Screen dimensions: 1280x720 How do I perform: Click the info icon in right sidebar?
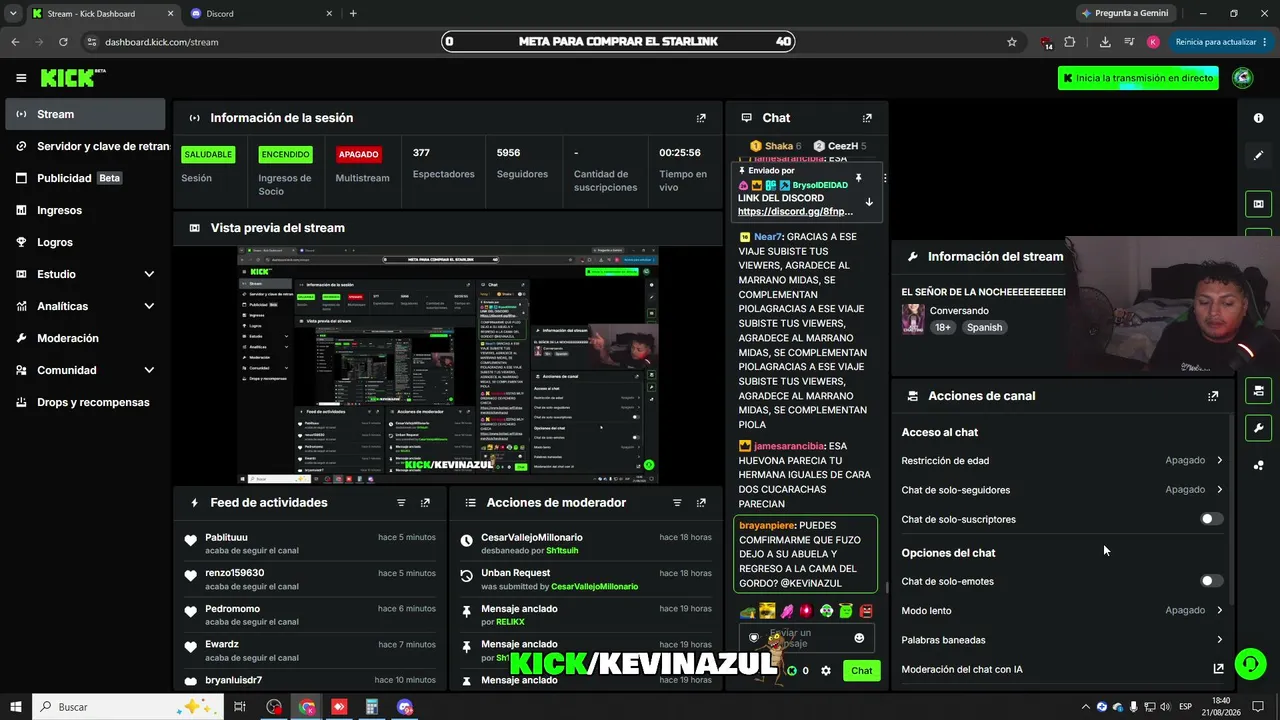(1258, 118)
